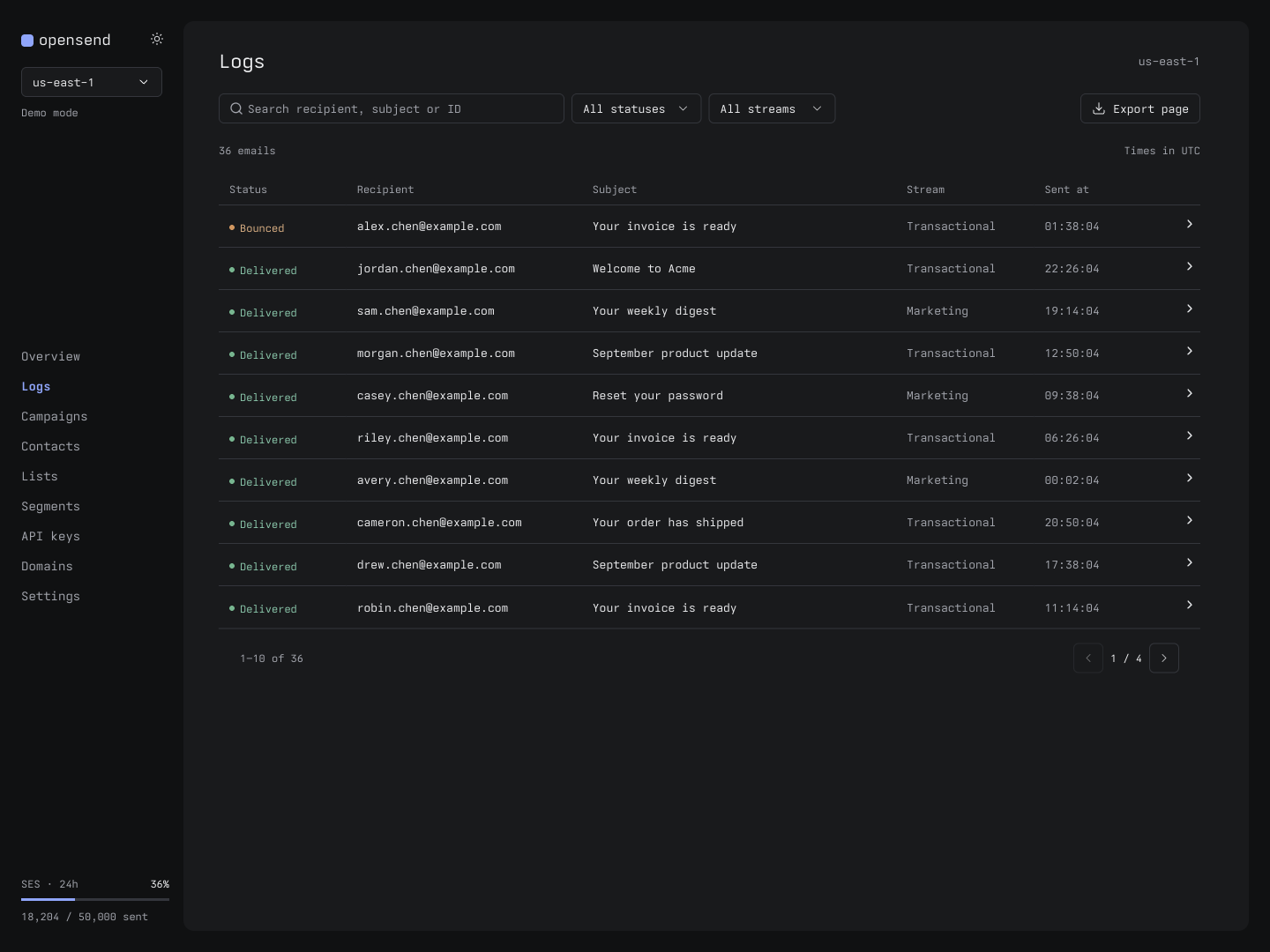Click recipient drew.chen@example.com
The width and height of the screenshot is (1270, 952).
(429, 565)
